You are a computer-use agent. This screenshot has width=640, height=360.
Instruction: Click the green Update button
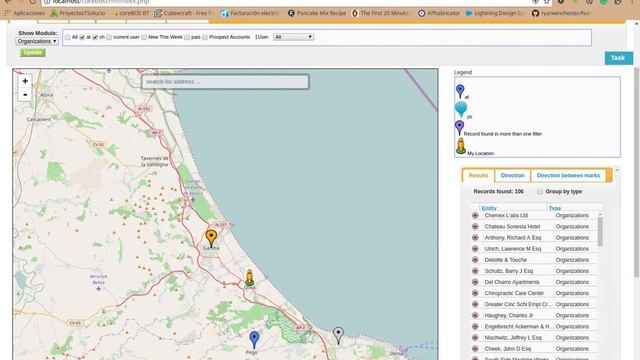click(33, 52)
